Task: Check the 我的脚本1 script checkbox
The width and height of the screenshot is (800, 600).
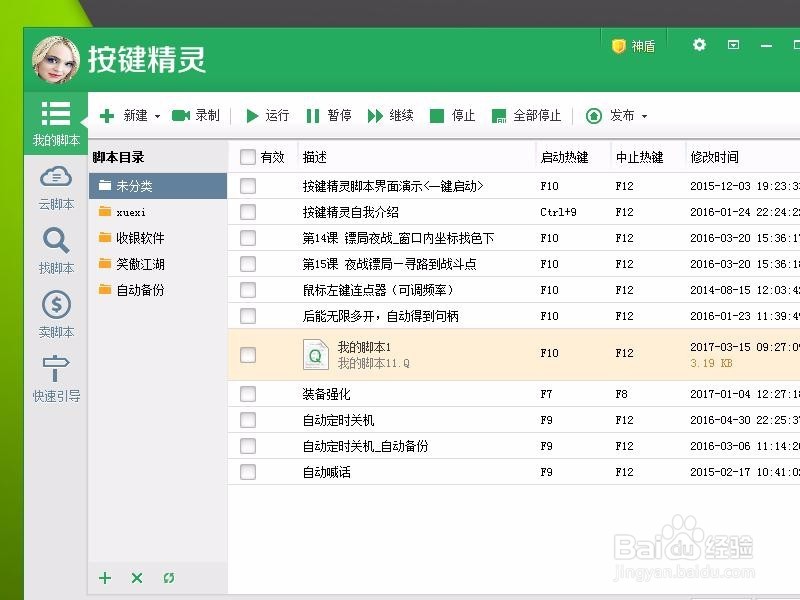Action: [x=247, y=355]
